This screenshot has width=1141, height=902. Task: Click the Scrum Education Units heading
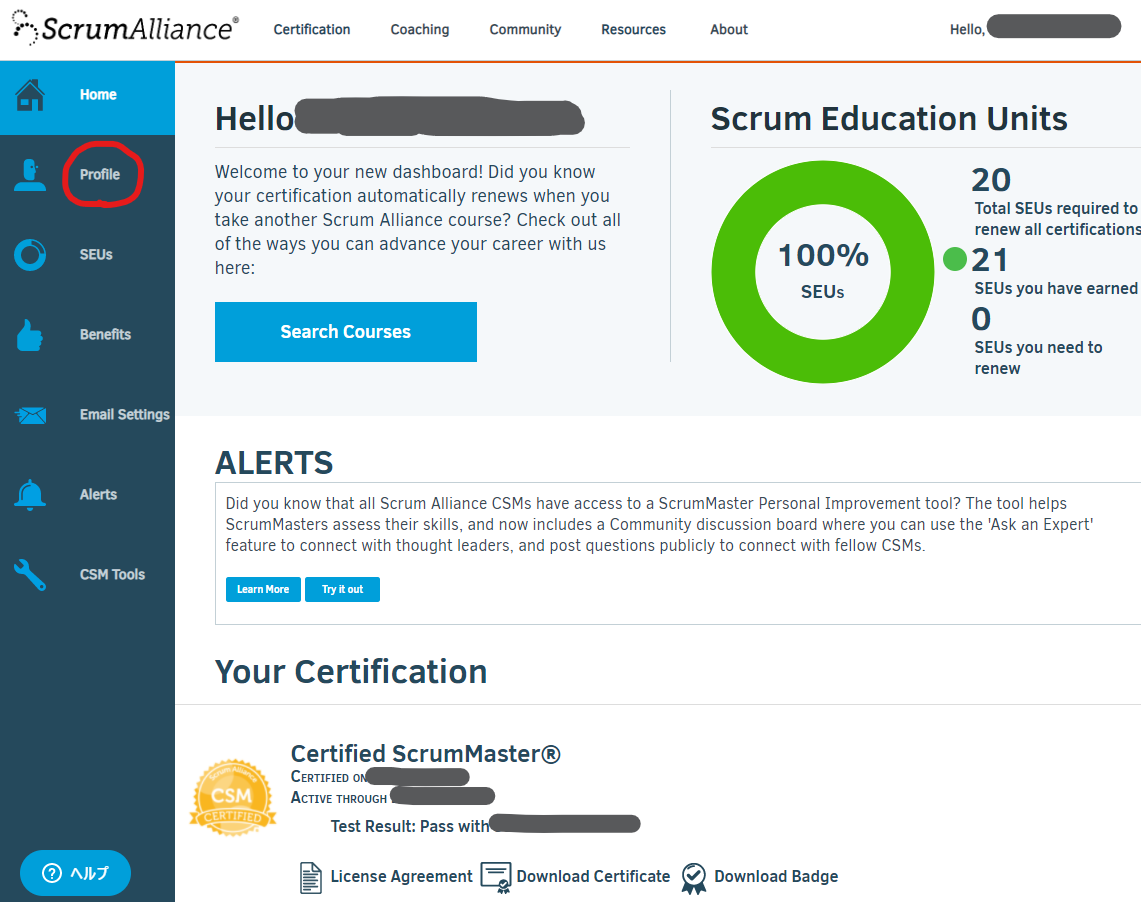click(888, 119)
